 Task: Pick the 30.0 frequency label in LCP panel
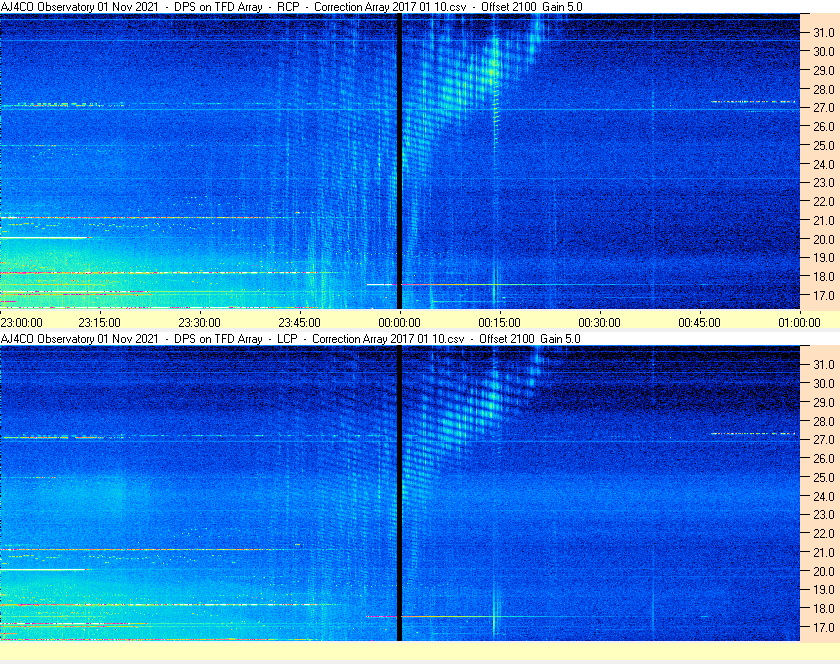(824, 383)
